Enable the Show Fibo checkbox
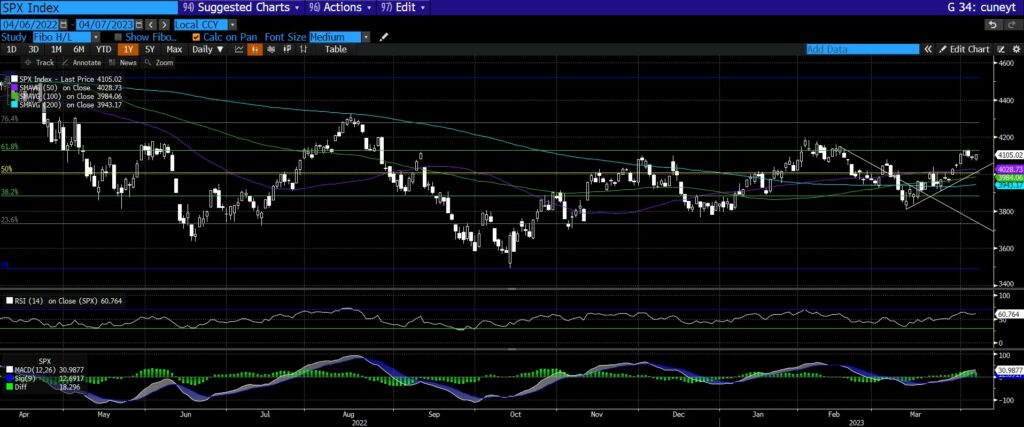 (117, 37)
